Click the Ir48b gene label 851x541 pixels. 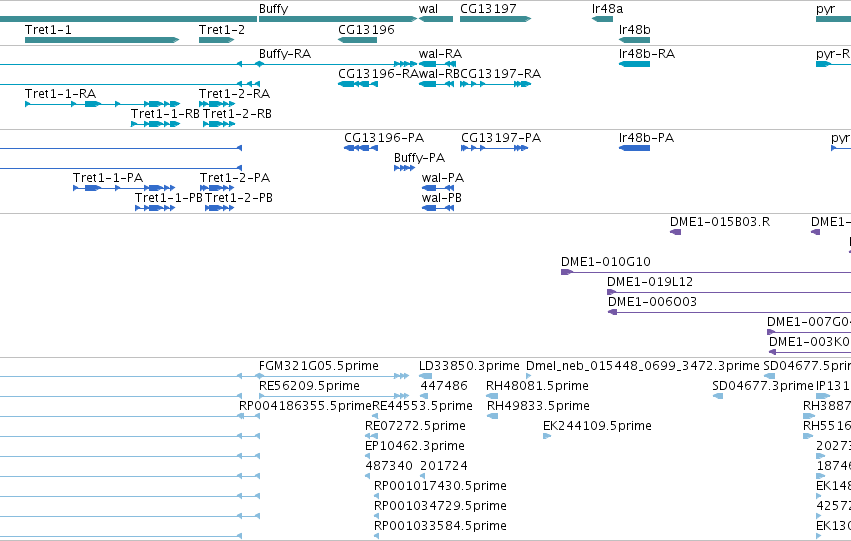tap(634, 29)
